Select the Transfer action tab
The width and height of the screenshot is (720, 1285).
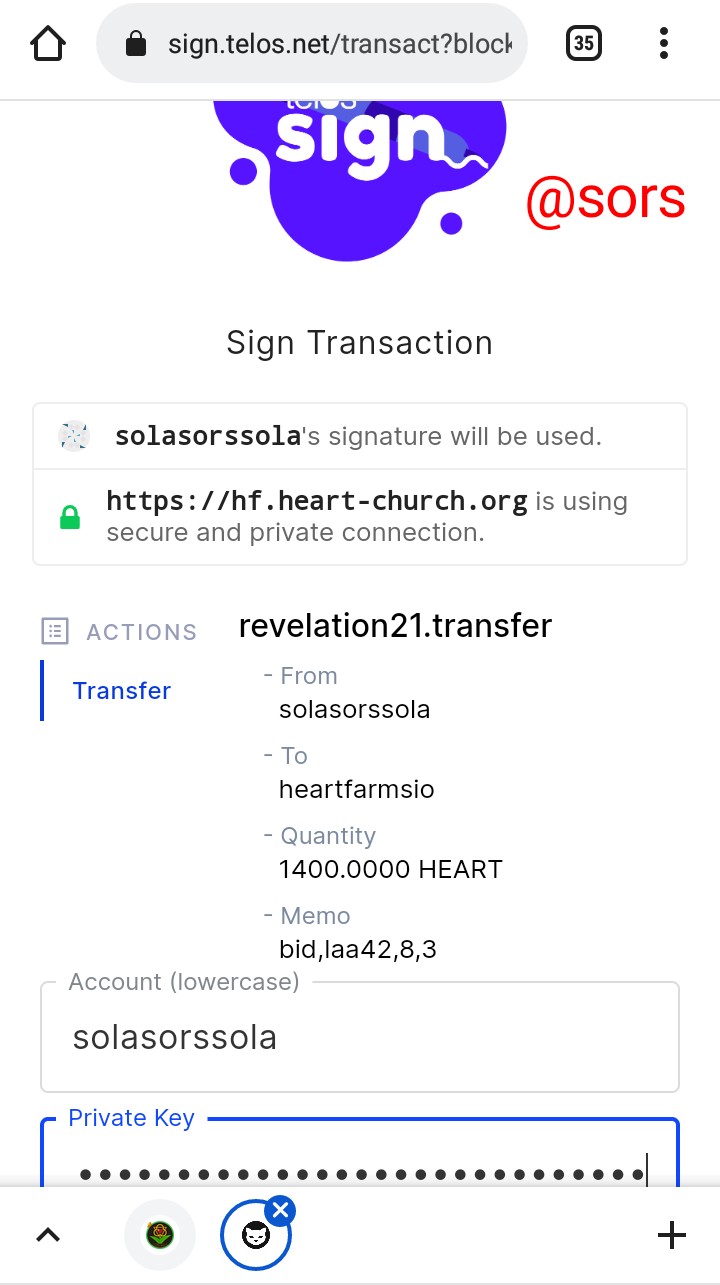122,691
